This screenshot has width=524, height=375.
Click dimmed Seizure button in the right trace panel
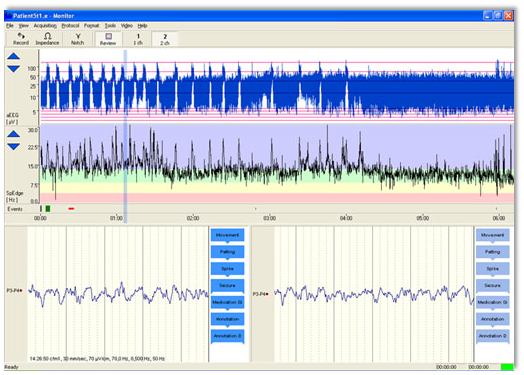493,286
